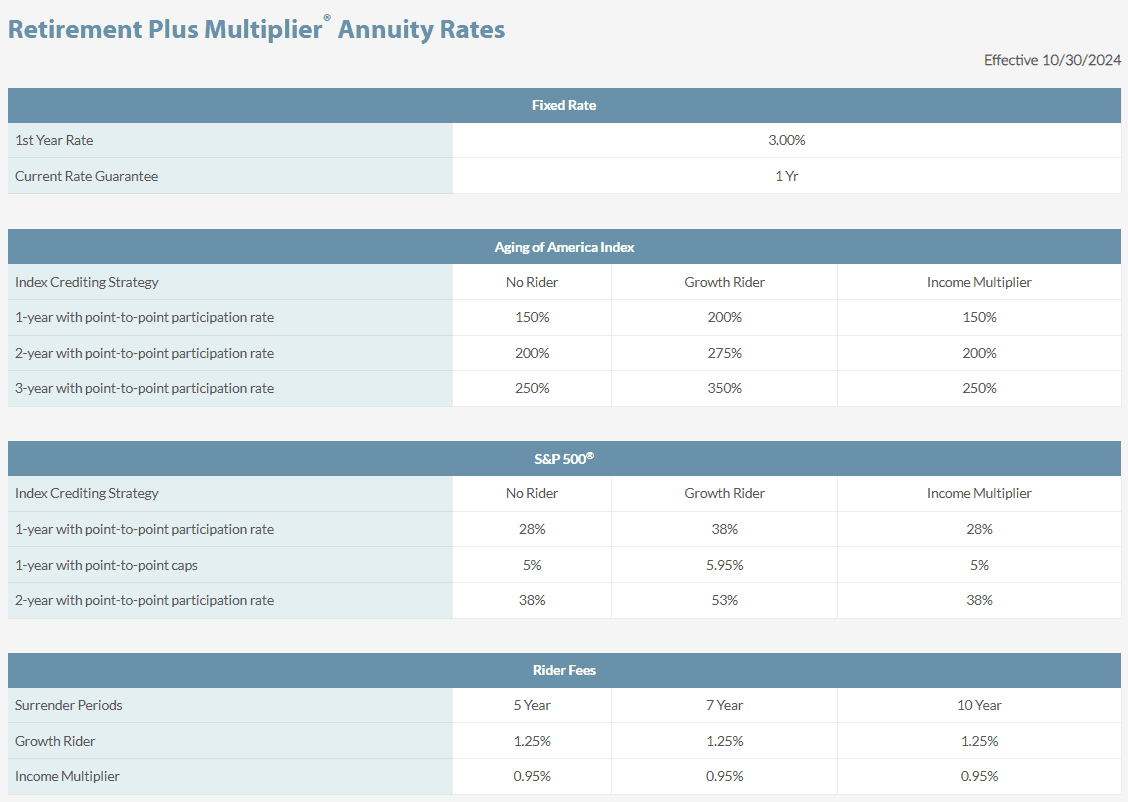Click the Aging of America Index header
Viewport: 1128px width, 802px height.
coord(563,247)
